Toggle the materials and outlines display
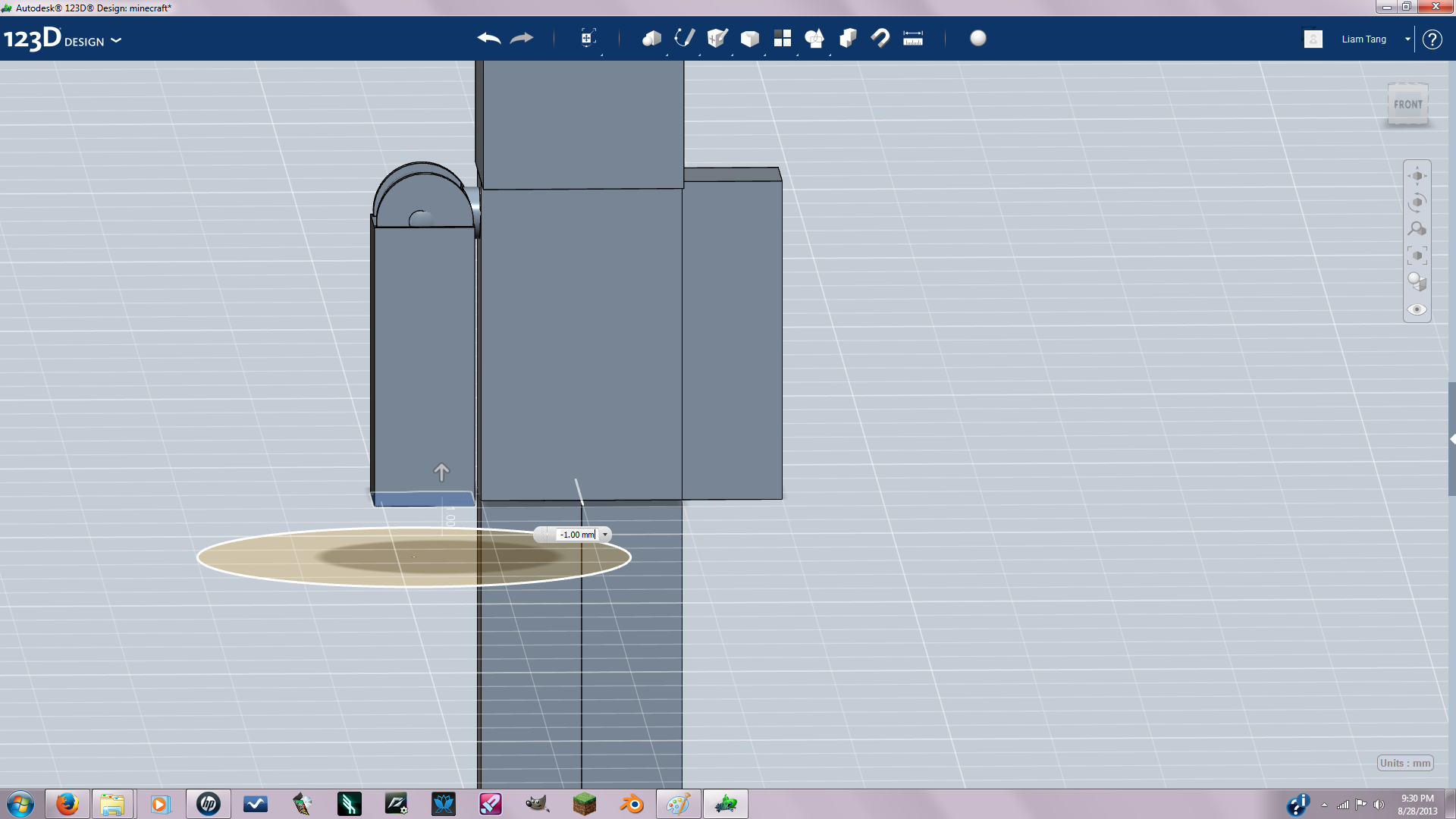This screenshot has width=1456, height=819. [1417, 282]
